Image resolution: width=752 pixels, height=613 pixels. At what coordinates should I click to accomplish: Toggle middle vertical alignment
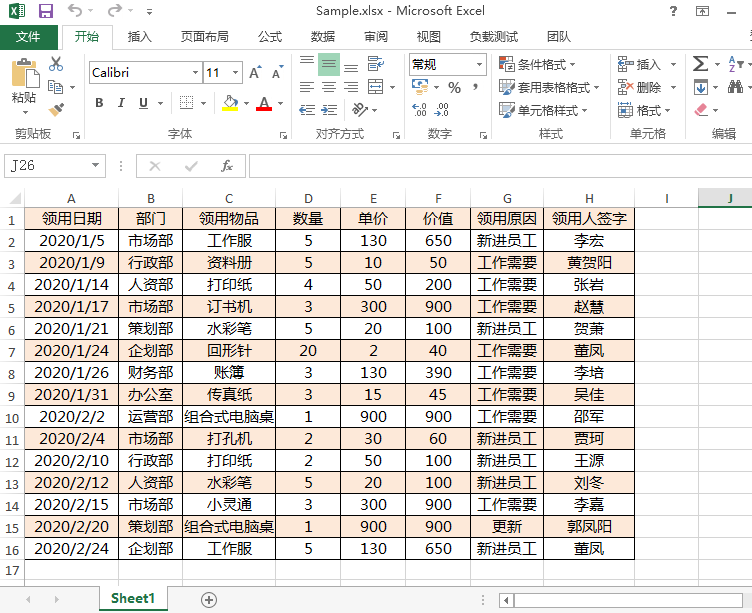[x=329, y=64]
